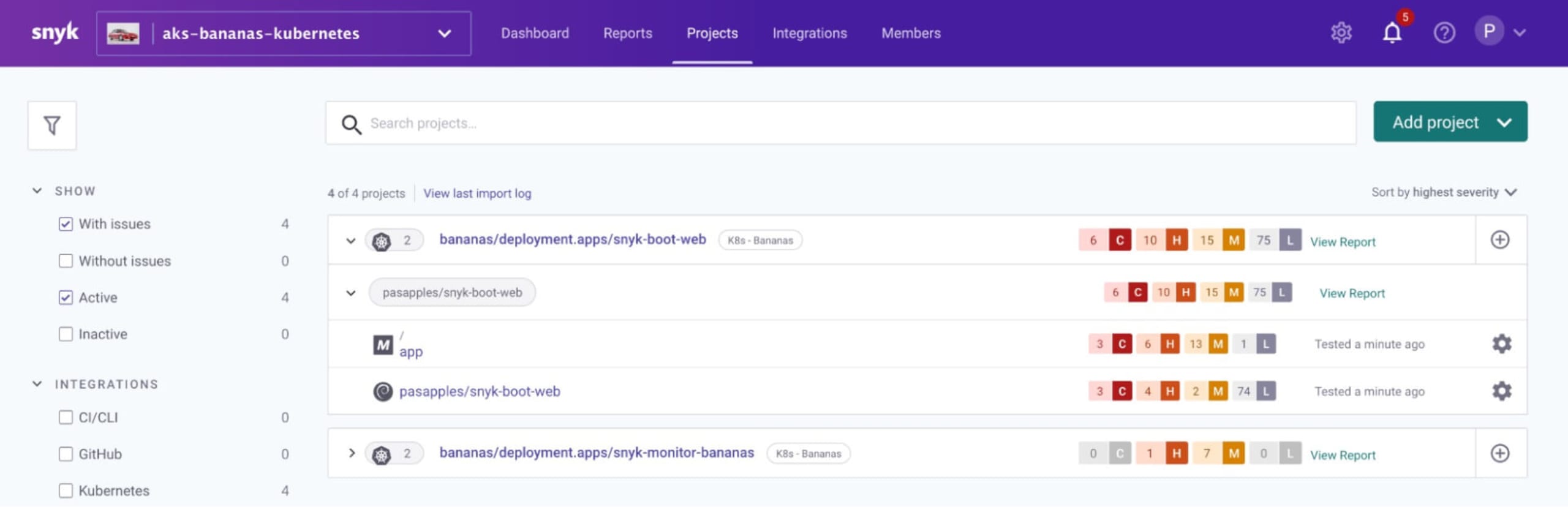The image size is (1568, 507).
Task: Open the app project link
Action: [411, 352]
